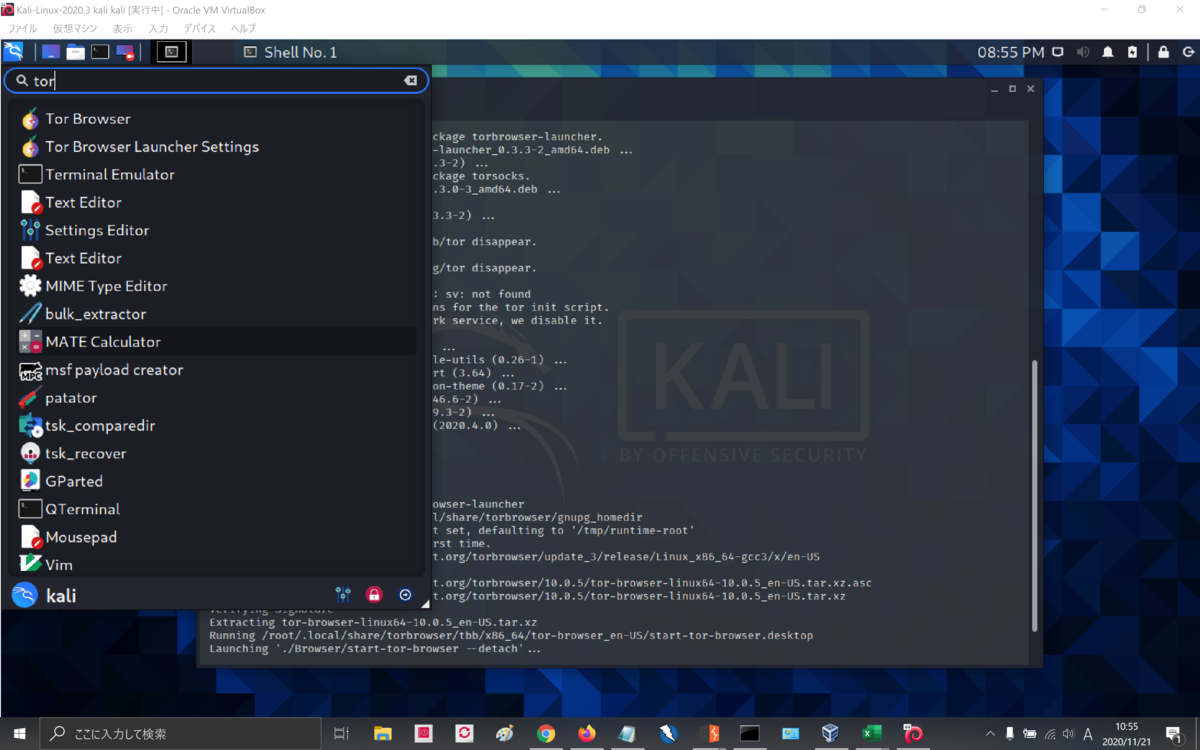This screenshot has height=750, width=1200.
Task: Click the lock icon in top panel
Action: [x=1163, y=52]
